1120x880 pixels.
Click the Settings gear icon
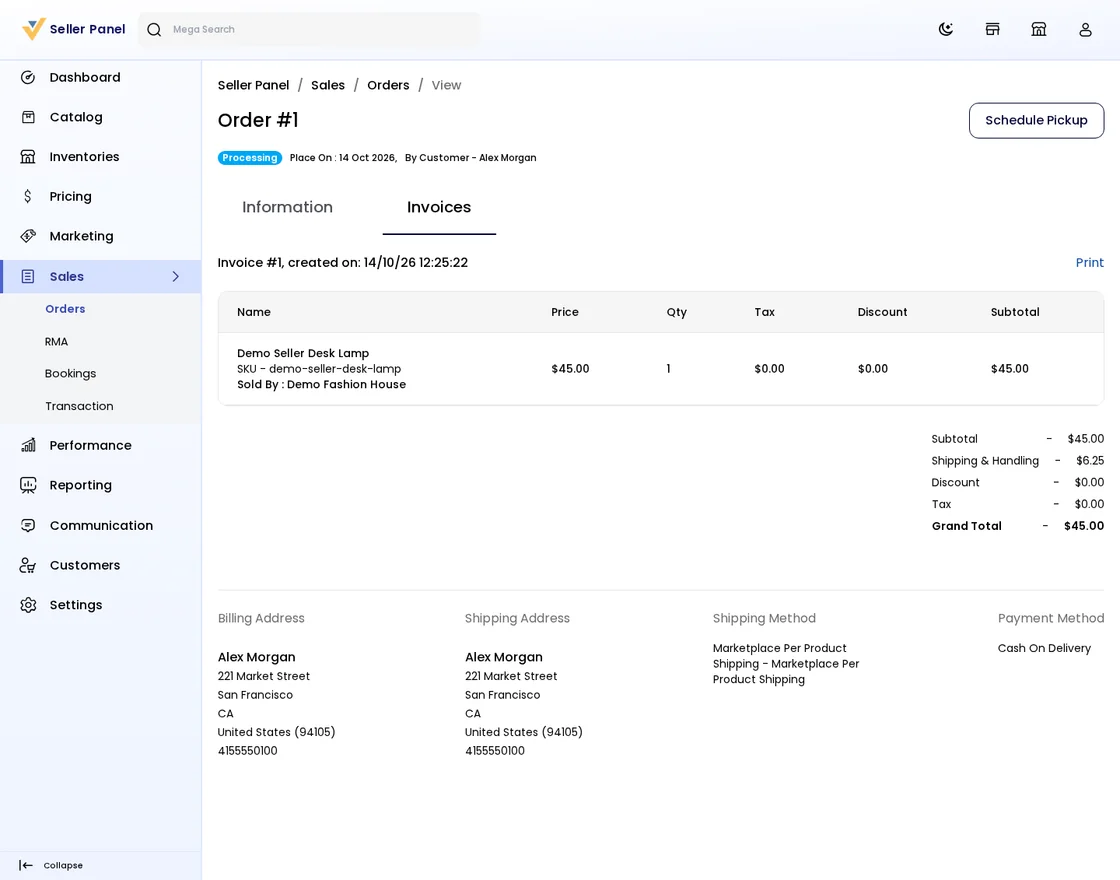tap(28, 605)
